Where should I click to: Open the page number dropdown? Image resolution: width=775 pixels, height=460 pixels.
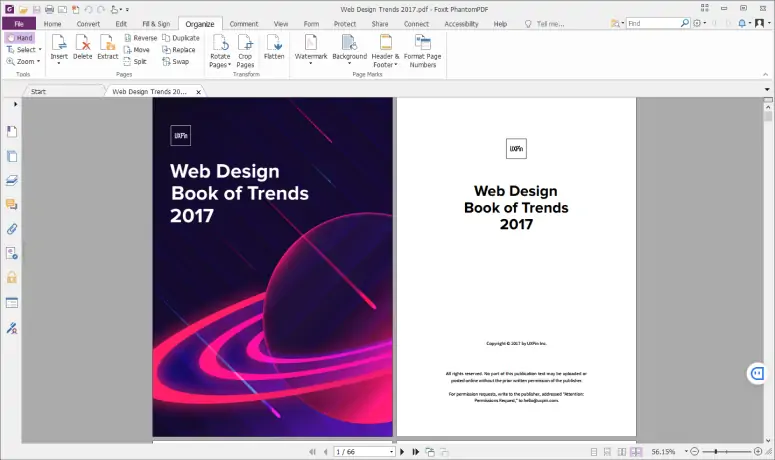pyautogui.click(x=390, y=452)
